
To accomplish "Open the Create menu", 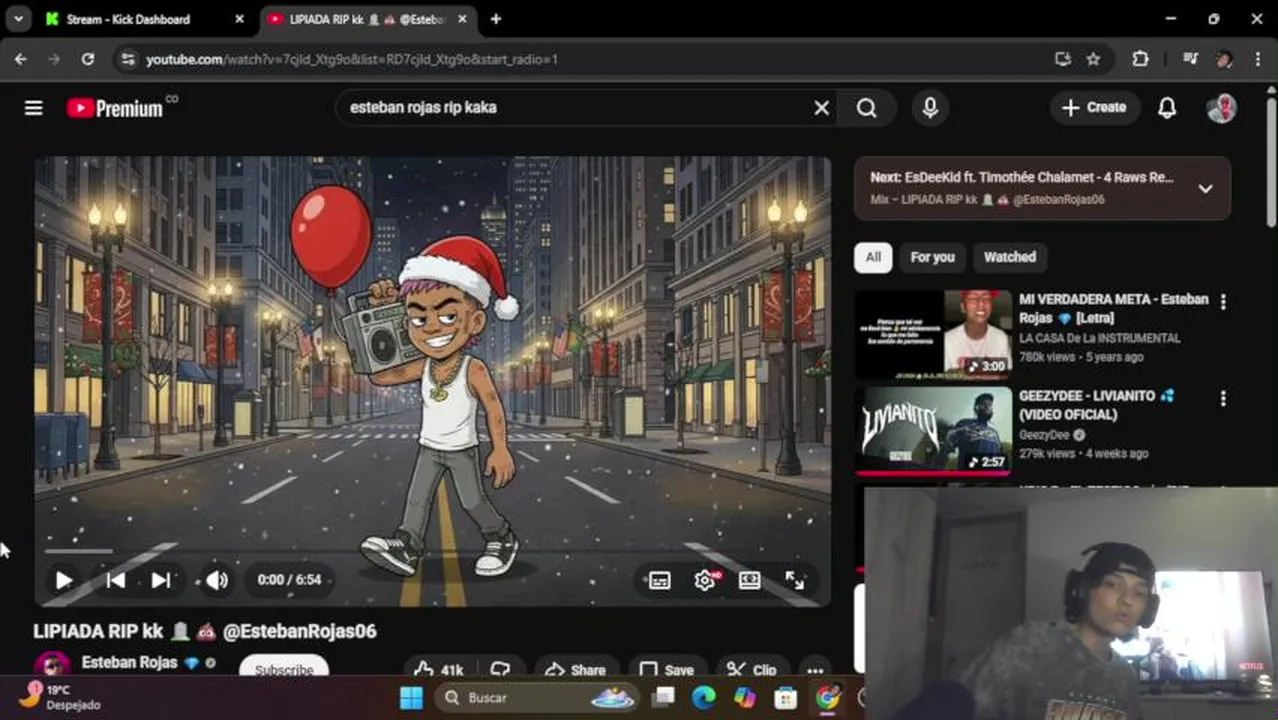I will 1094,108.
